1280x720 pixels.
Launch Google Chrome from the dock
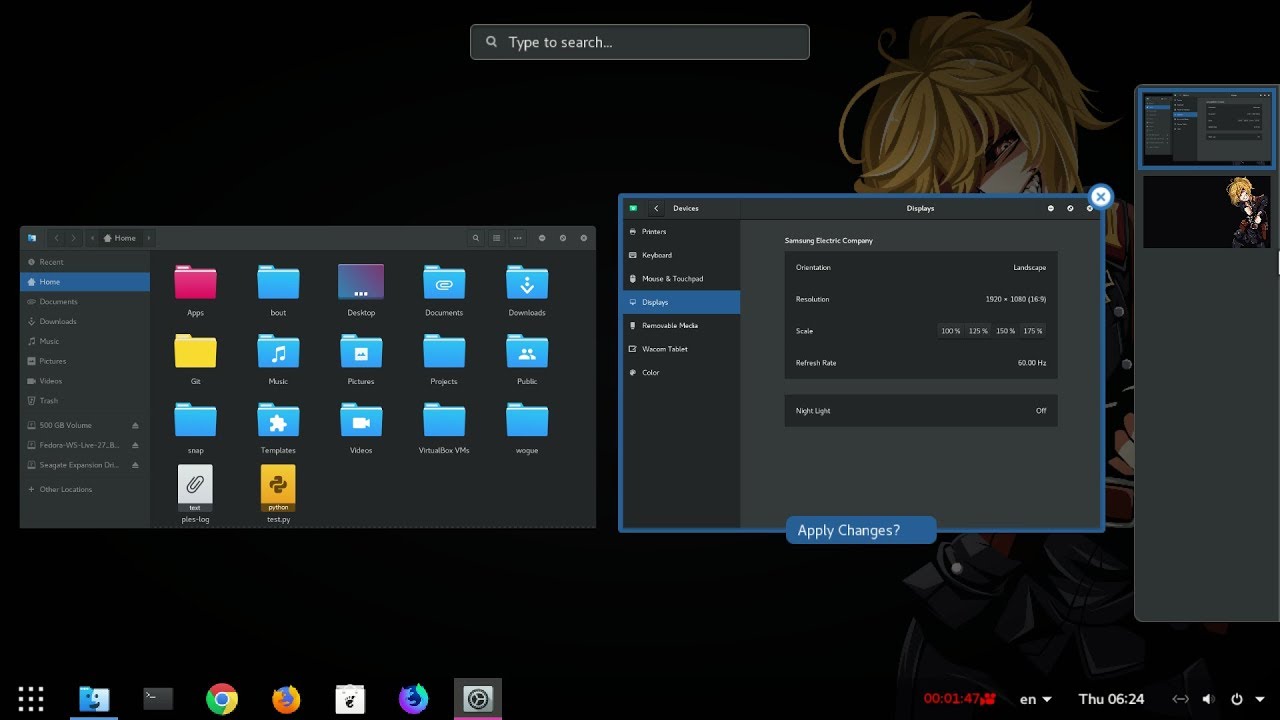(221, 699)
